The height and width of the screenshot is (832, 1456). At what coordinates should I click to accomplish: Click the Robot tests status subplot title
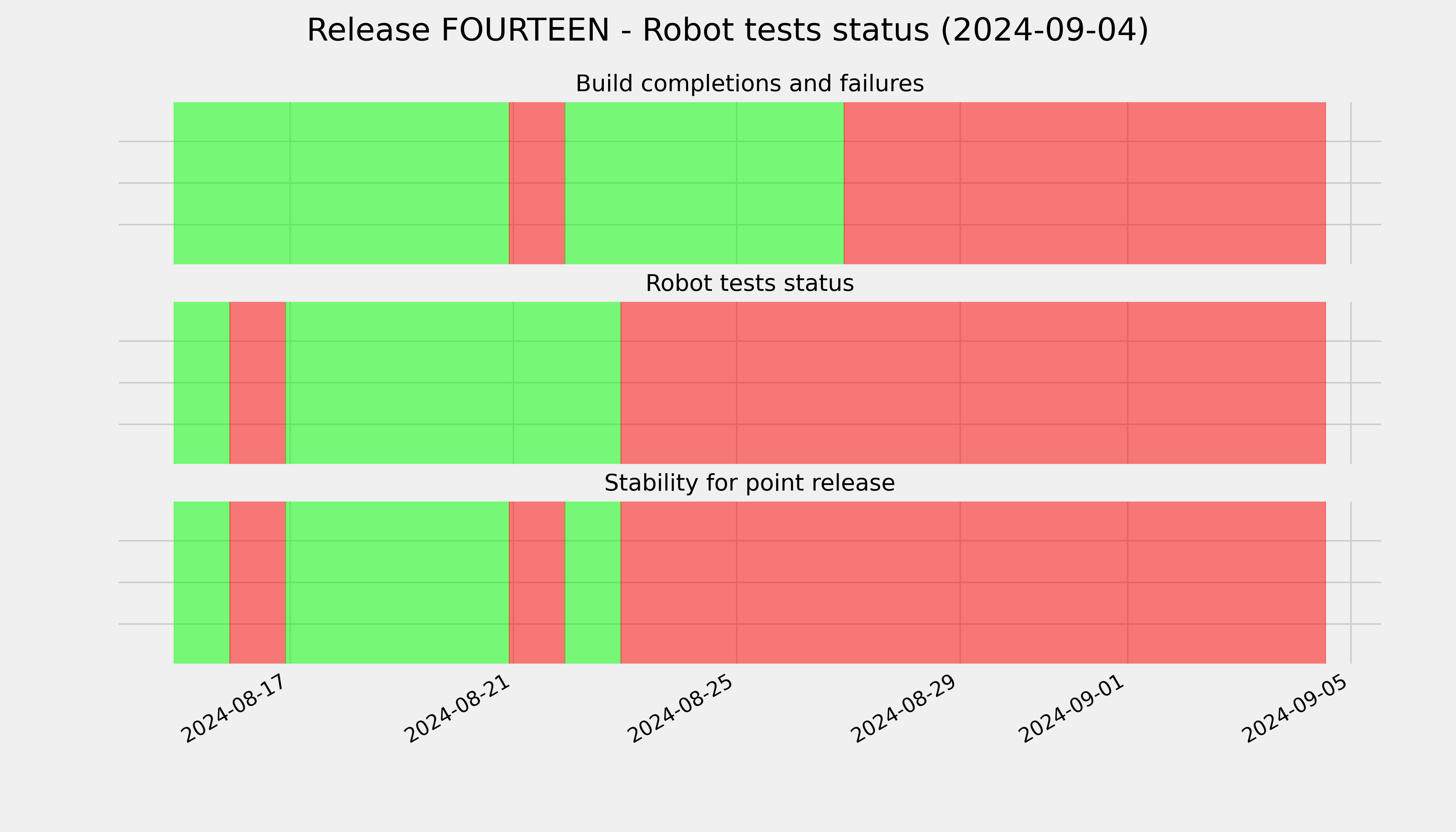point(749,284)
